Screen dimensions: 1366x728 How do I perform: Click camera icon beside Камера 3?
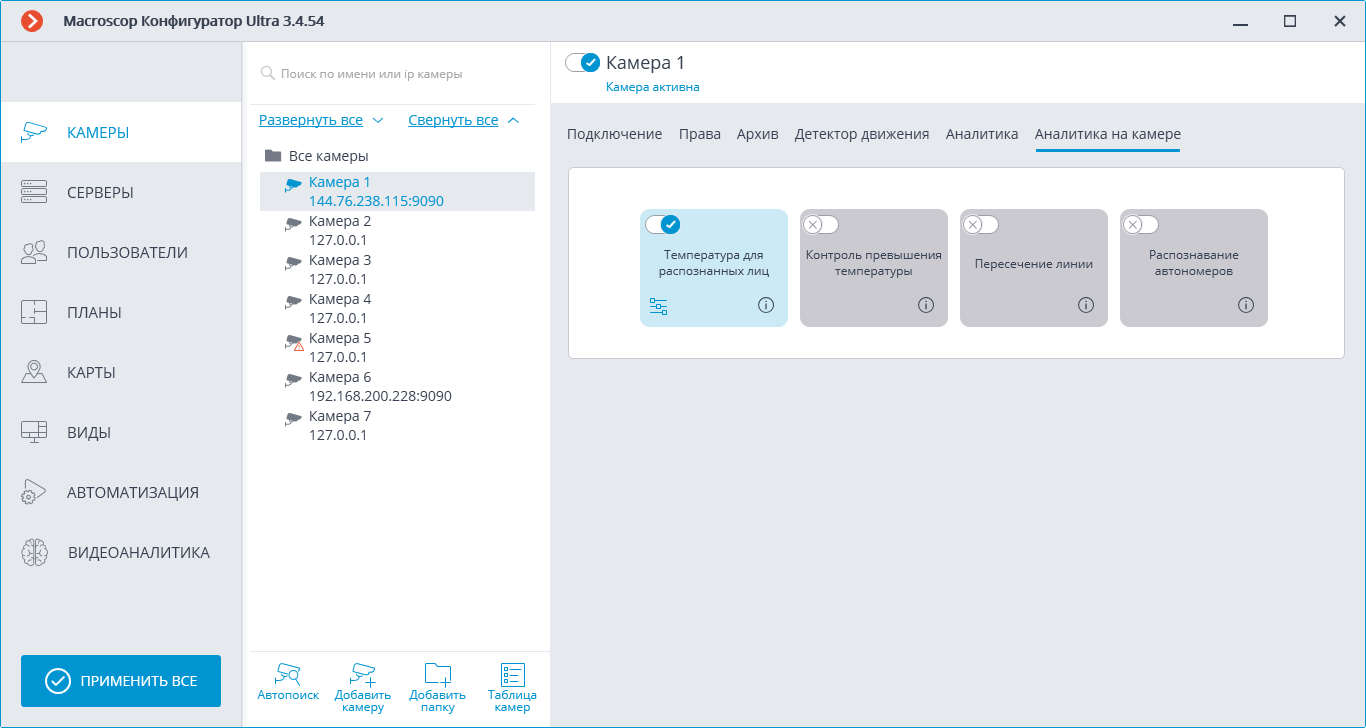(x=293, y=263)
